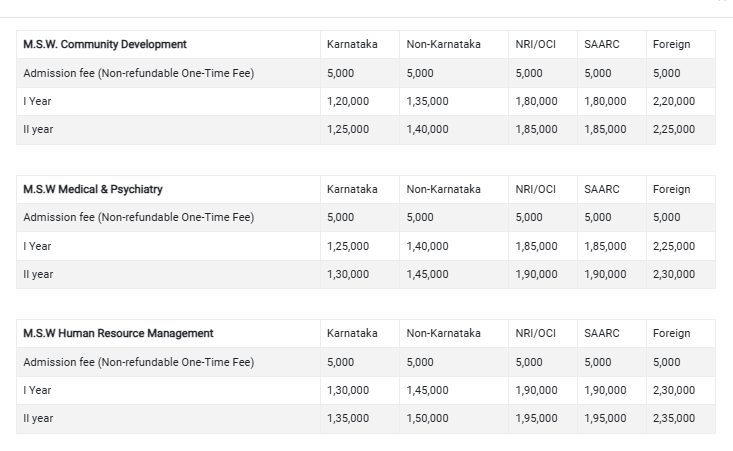733x451 pixels.
Task: Select Foreign column header in Human Resource Management table
Action: (x=671, y=333)
